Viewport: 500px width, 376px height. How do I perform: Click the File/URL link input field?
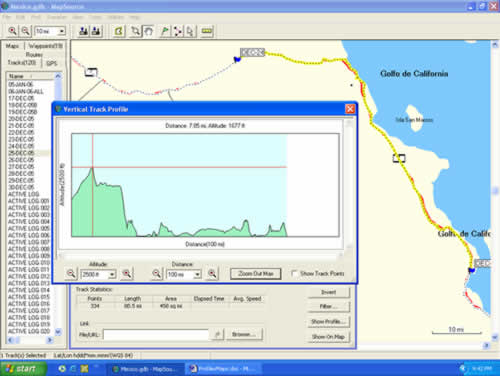156,334
